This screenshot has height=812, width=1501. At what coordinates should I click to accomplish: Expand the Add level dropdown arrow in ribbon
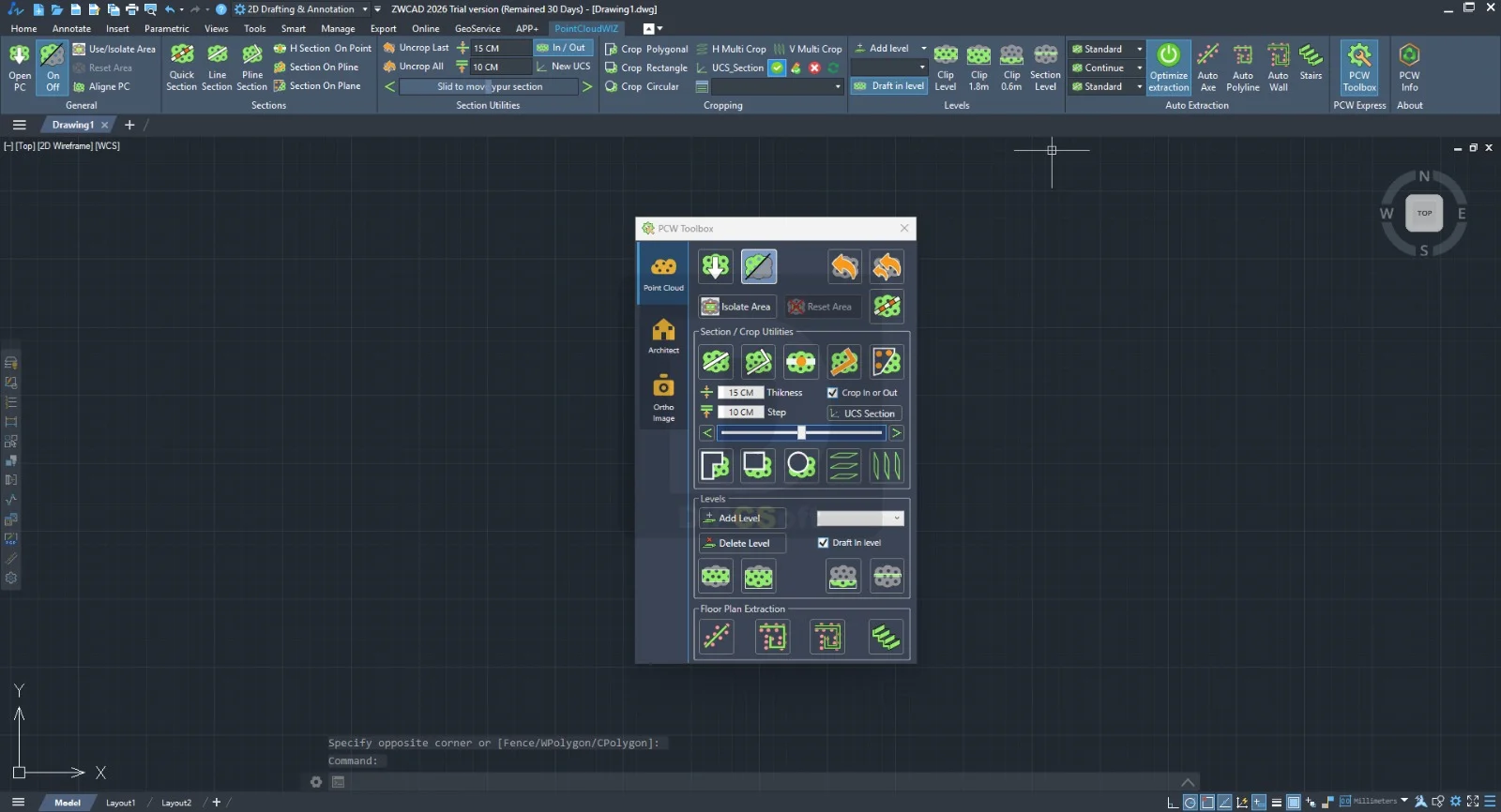[x=923, y=48]
